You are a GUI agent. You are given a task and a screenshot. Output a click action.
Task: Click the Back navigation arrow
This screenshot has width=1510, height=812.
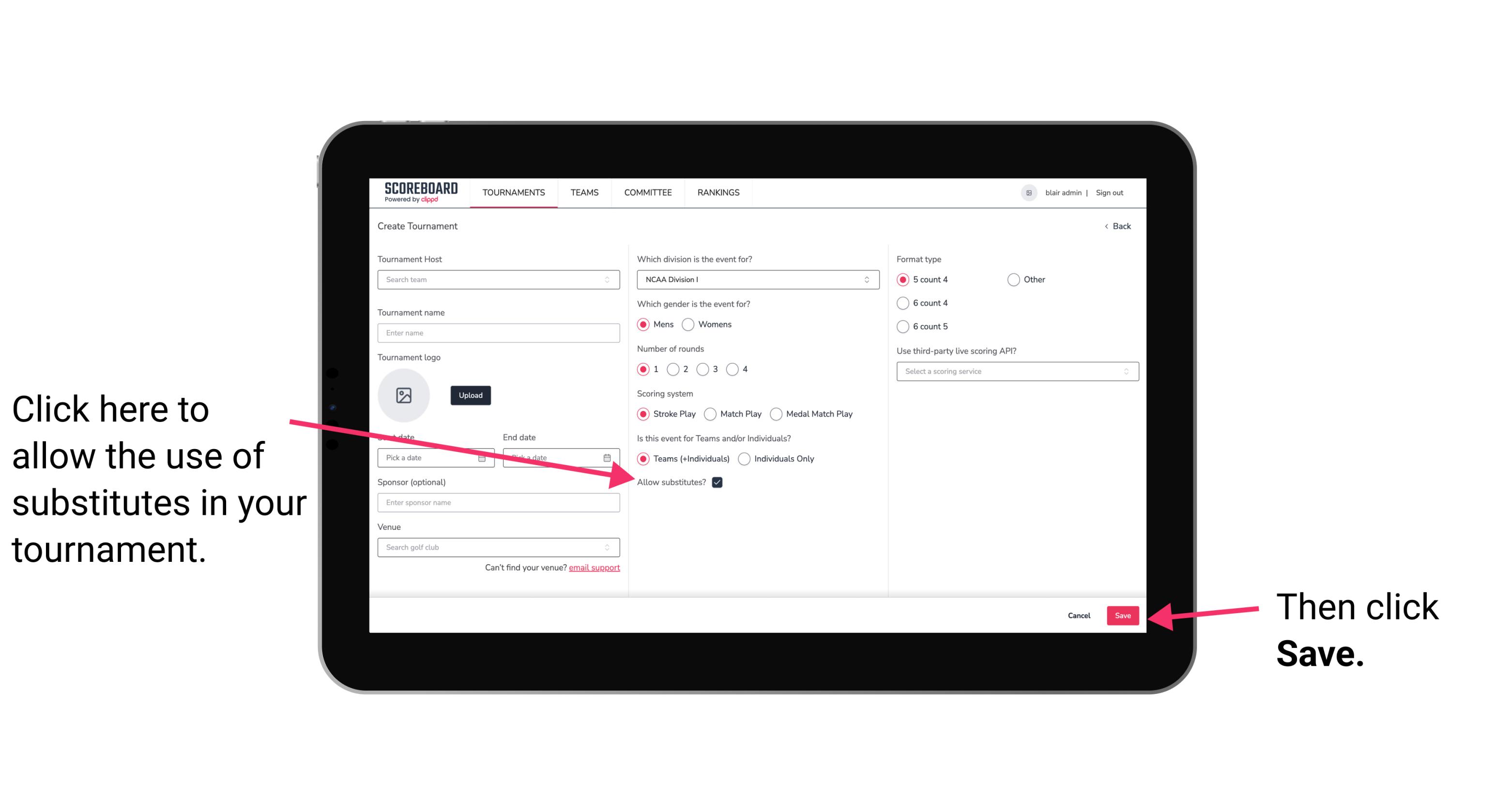click(x=1107, y=226)
